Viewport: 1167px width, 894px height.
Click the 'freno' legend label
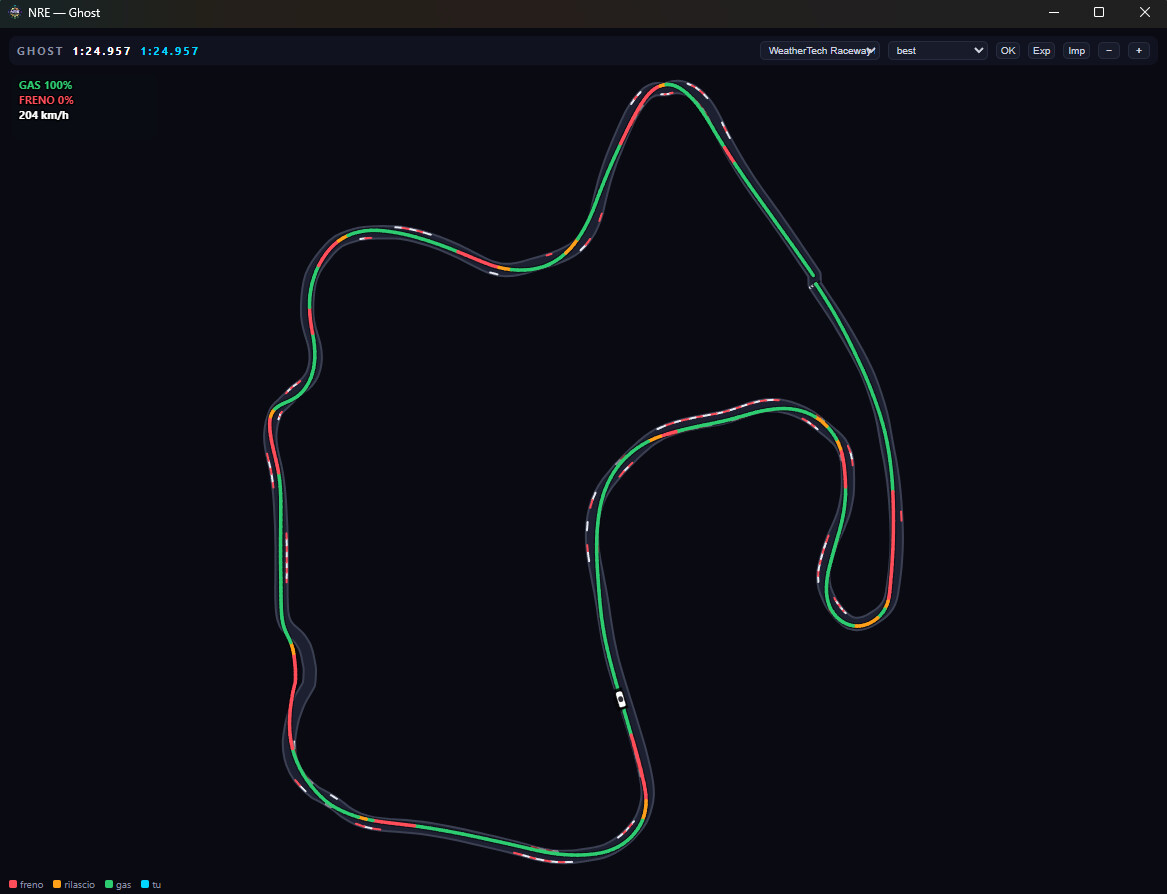point(31,885)
